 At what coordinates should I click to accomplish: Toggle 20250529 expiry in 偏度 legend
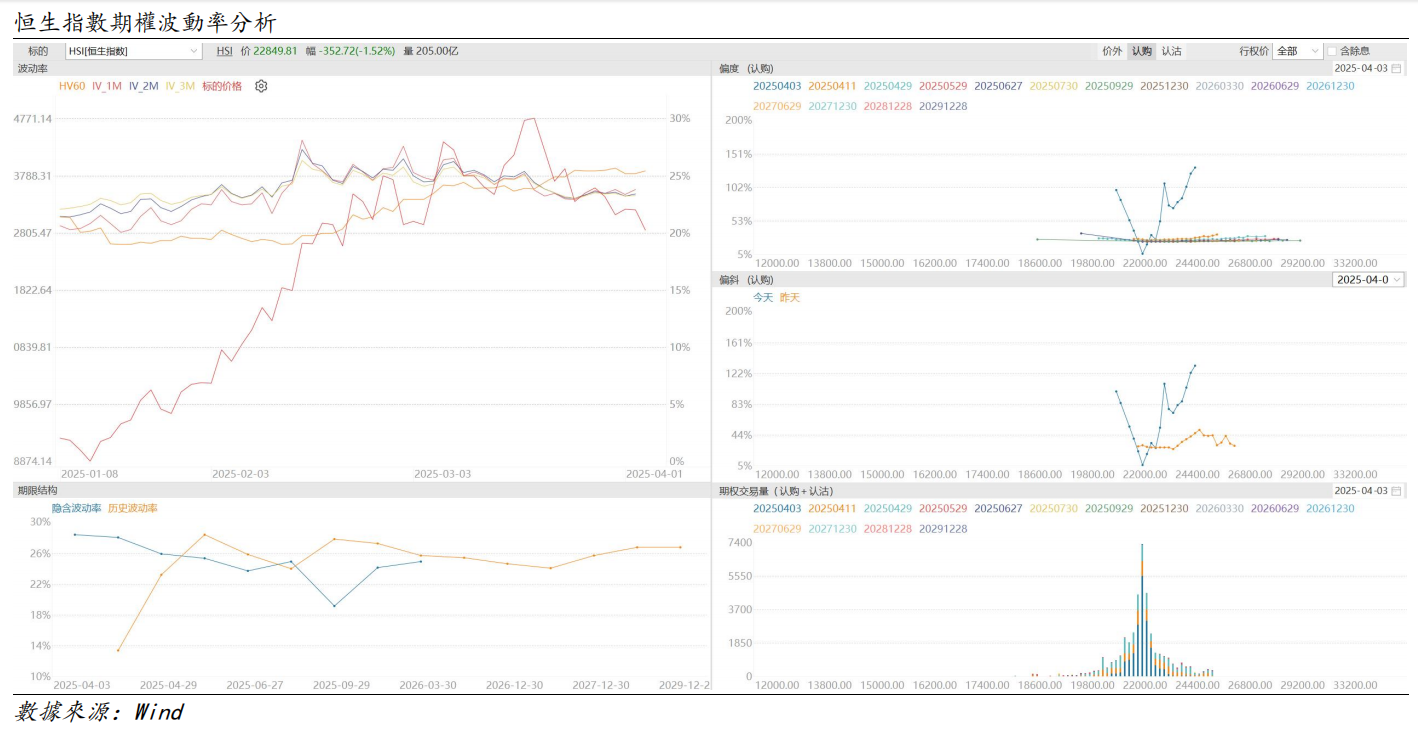[x=944, y=86]
